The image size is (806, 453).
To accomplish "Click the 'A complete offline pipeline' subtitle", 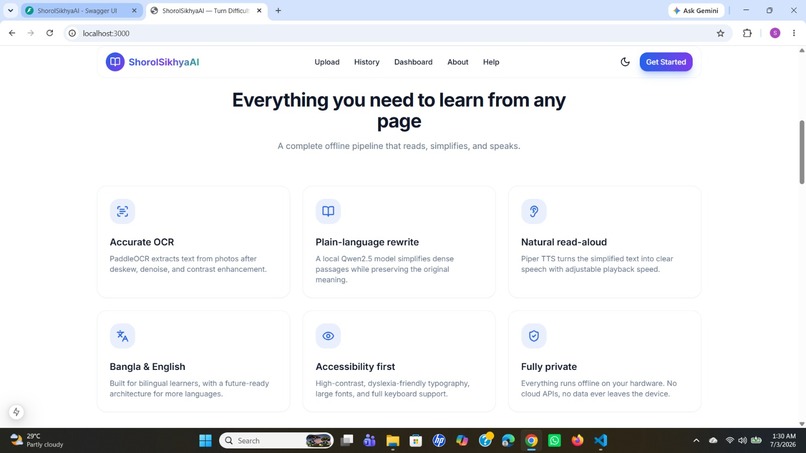I will [x=399, y=146].
